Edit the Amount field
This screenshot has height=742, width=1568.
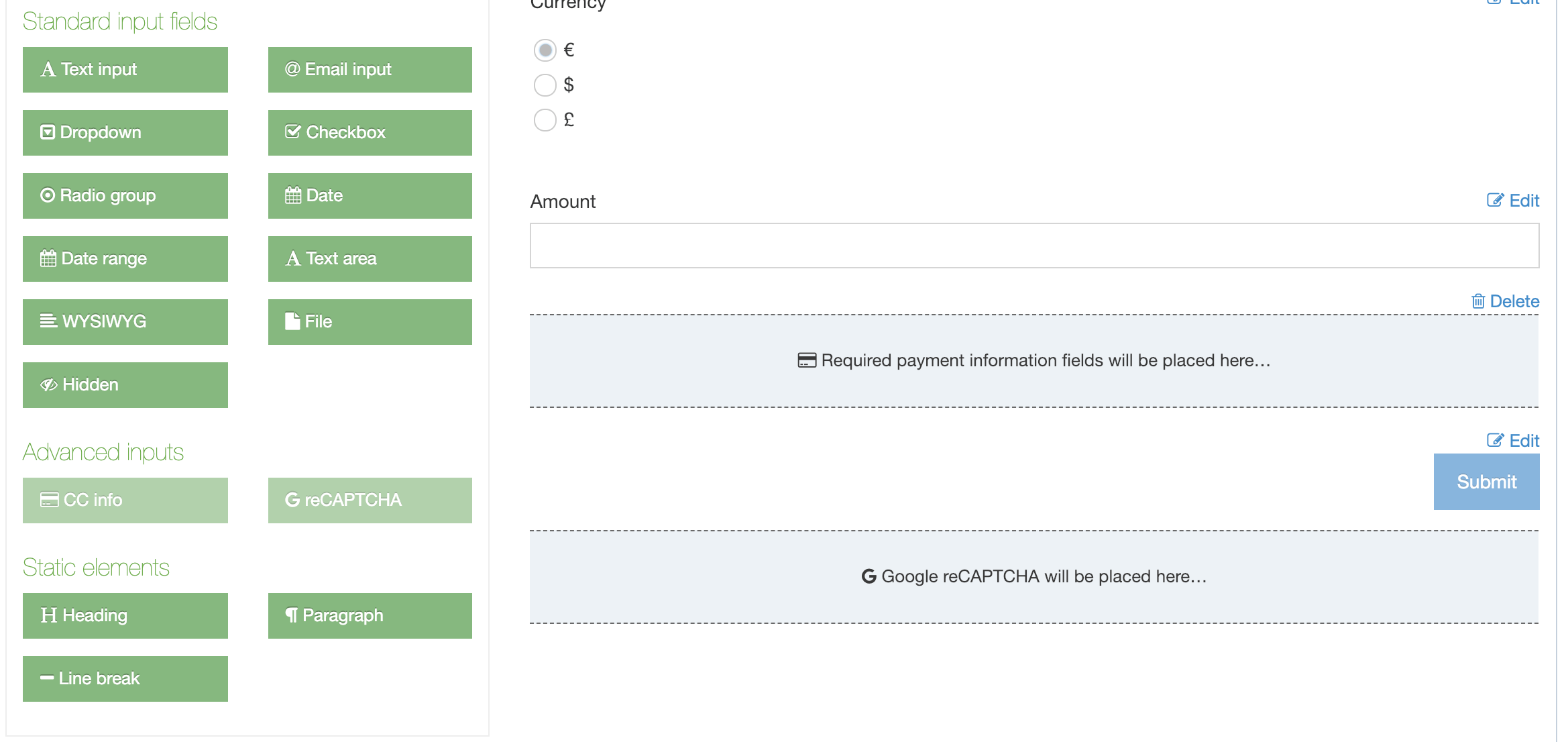1513,201
